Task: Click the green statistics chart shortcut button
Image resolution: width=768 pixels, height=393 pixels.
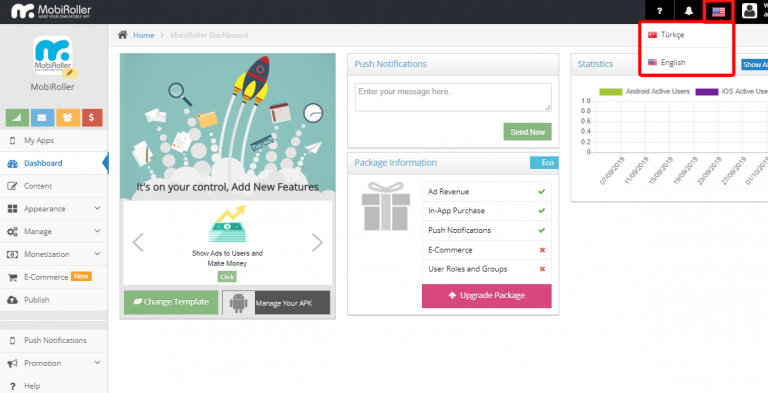Action: click(x=17, y=118)
